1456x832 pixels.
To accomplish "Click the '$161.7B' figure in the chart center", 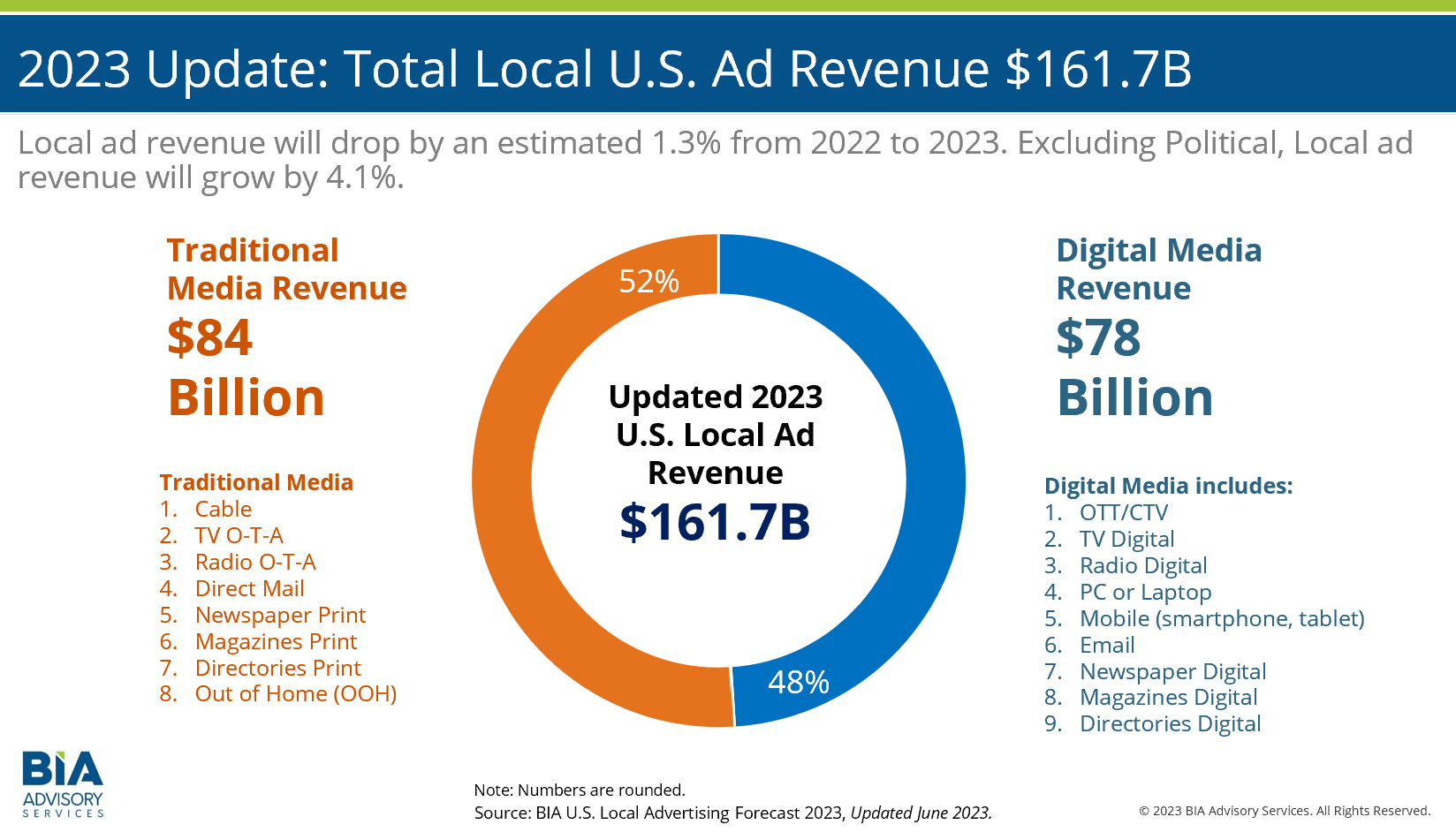I will point(715,521).
